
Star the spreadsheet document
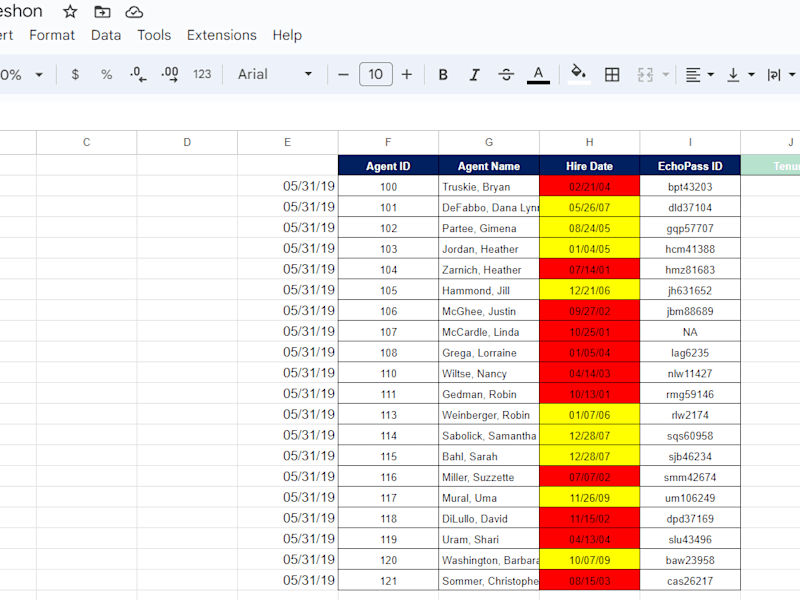pos(70,12)
